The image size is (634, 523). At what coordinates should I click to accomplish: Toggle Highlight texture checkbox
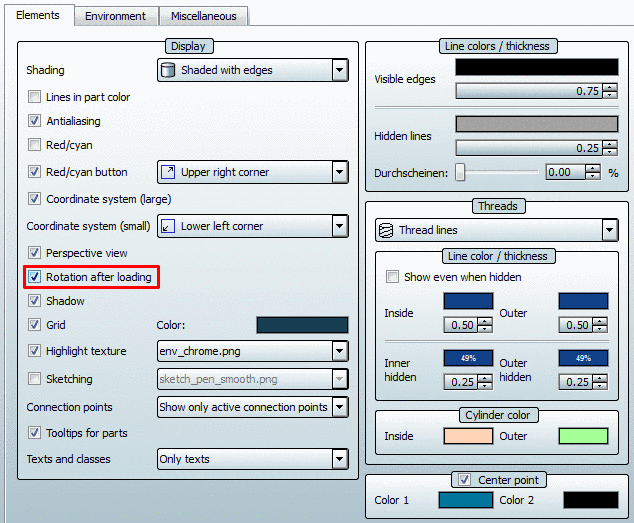point(34,351)
